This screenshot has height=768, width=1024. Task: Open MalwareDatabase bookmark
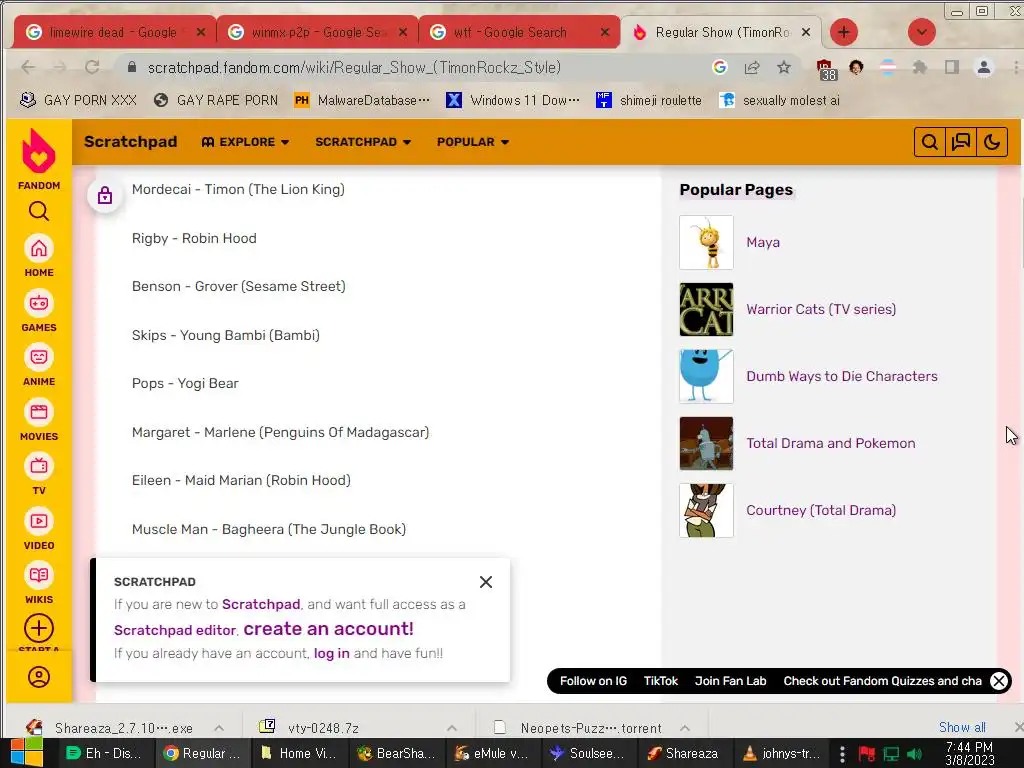(x=362, y=100)
